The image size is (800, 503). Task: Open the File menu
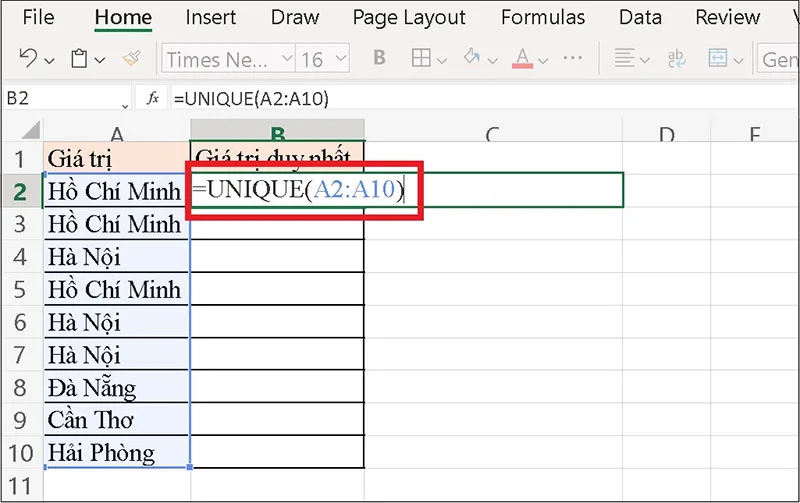(38, 17)
